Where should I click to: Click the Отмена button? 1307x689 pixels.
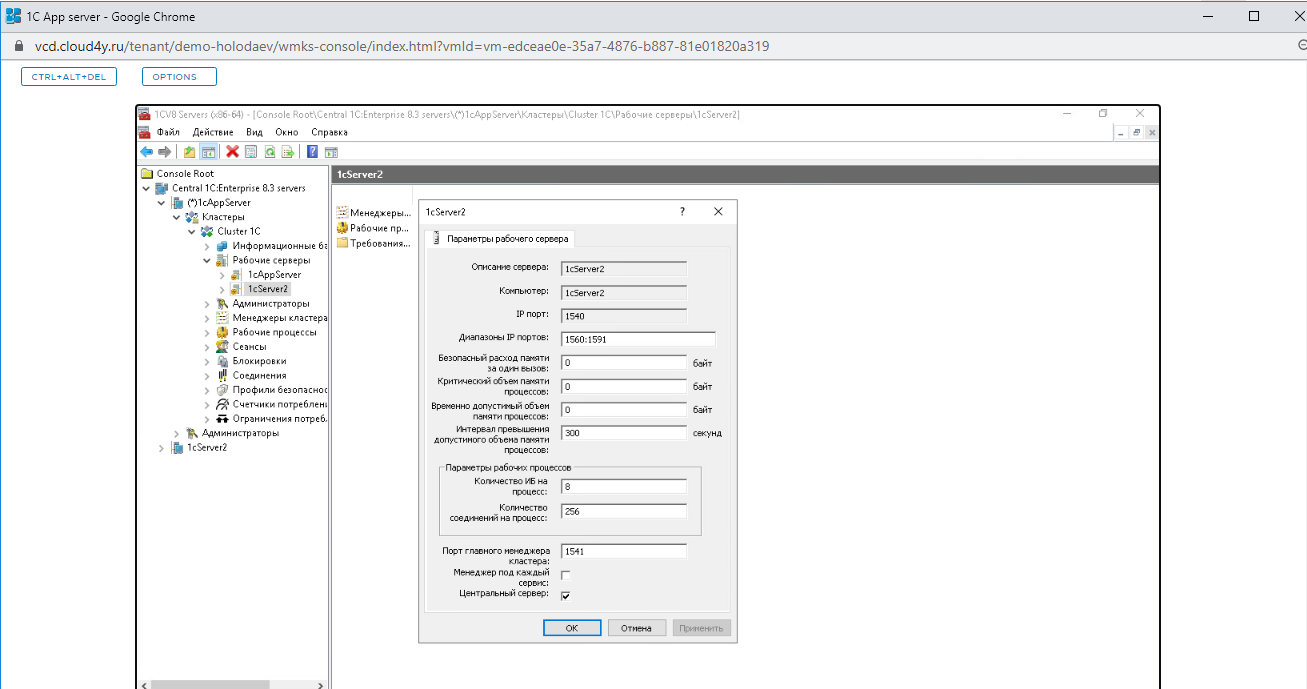click(636, 628)
